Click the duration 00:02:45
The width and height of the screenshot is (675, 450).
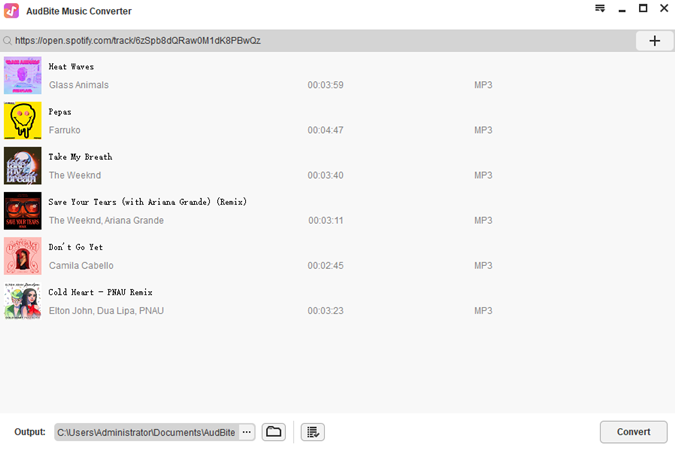325,266
